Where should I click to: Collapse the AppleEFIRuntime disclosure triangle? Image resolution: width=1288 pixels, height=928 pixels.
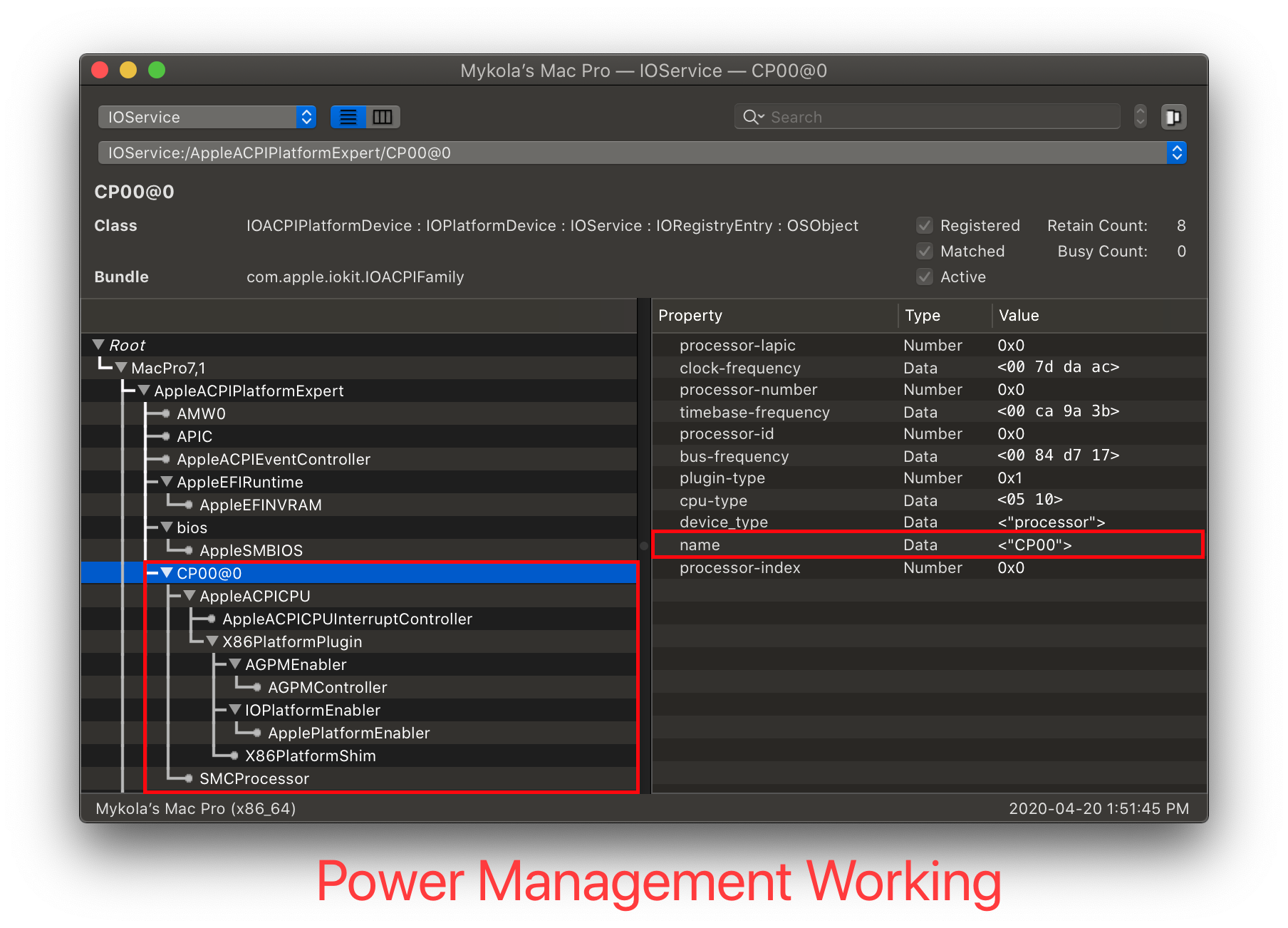point(167,482)
